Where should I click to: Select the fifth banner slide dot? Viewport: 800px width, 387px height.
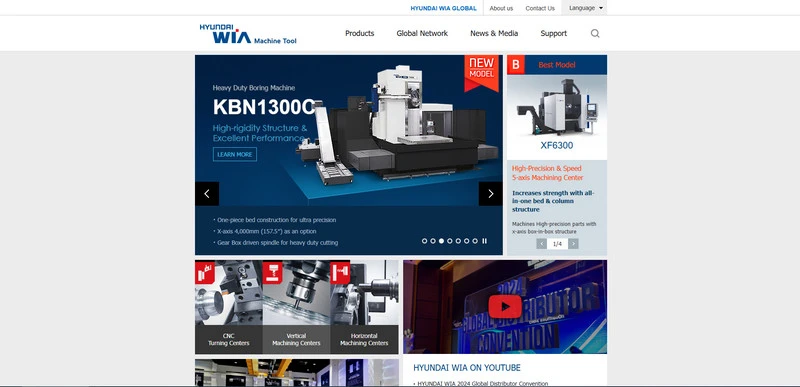tap(458, 241)
